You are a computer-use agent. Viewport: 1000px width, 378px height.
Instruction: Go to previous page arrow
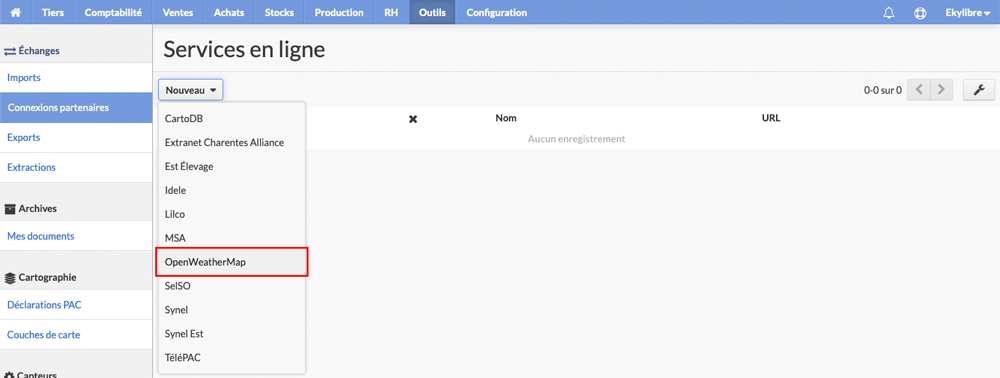pyautogui.click(x=919, y=90)
